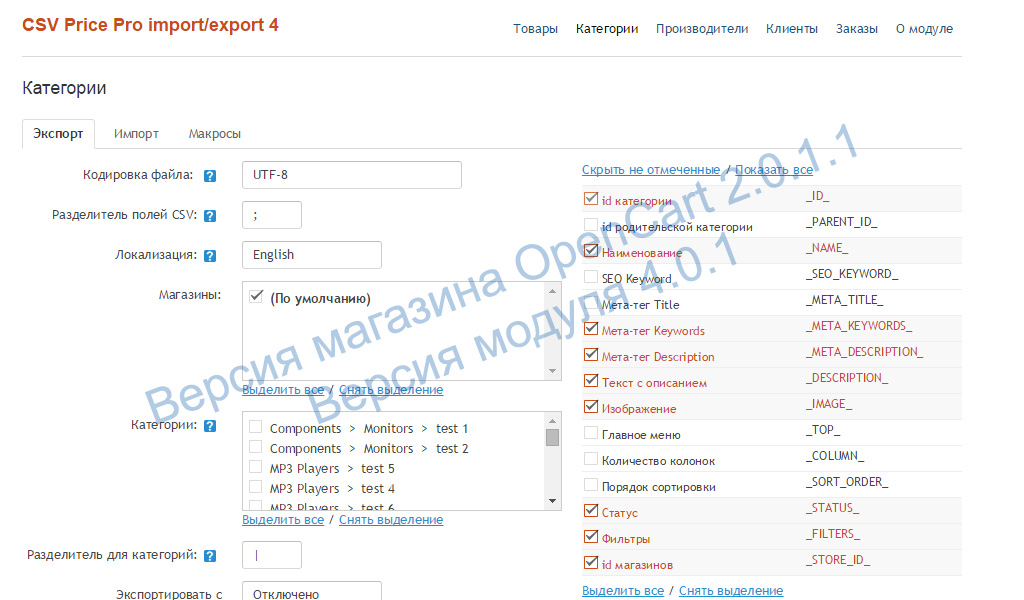The width and height of the screenshot is (1024, 600).
Task: Uncheck the id магазинов checkbox
Action: (591, 563)
